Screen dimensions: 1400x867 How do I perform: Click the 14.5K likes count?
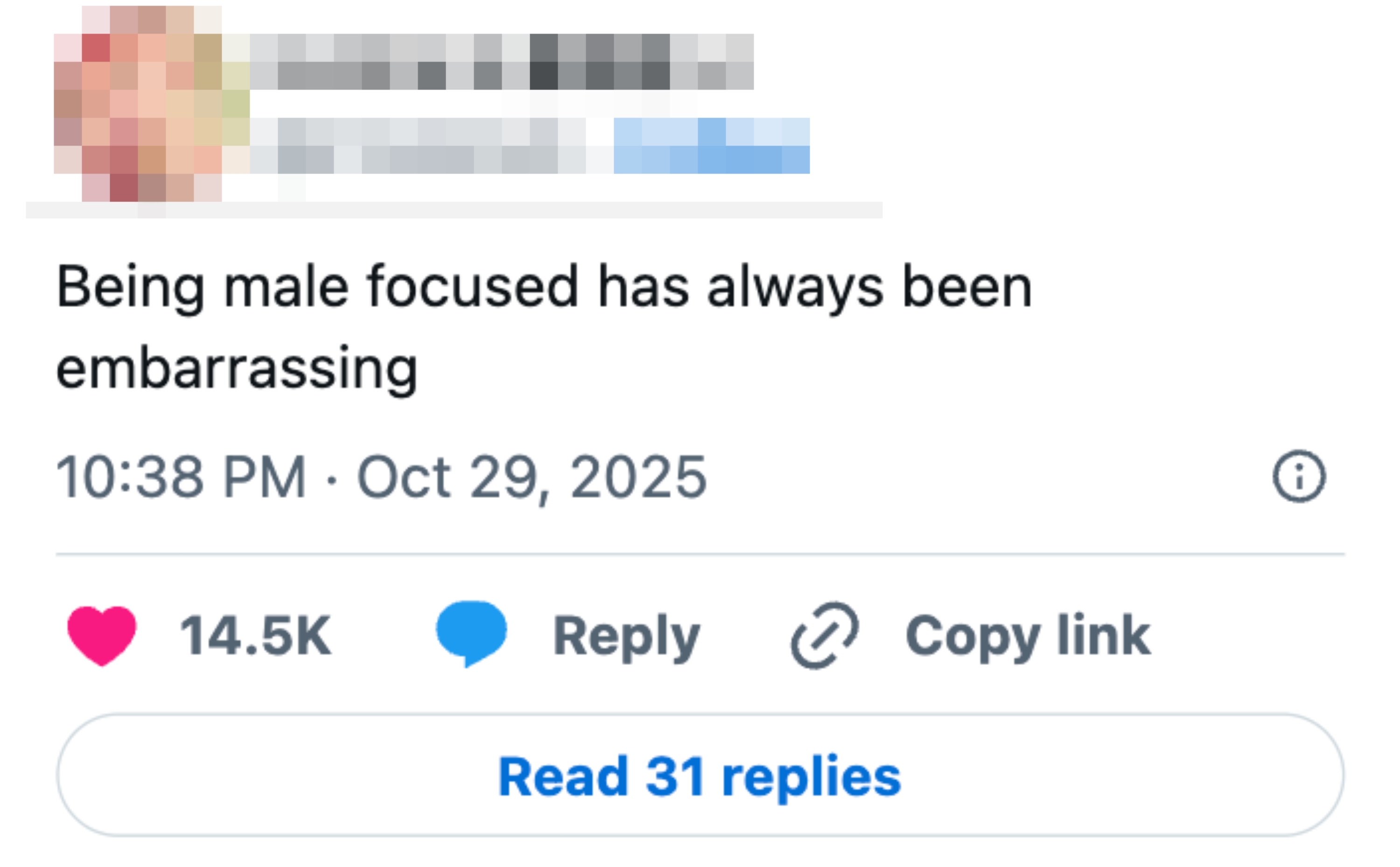pyautogui.click(x=255, y=636)
